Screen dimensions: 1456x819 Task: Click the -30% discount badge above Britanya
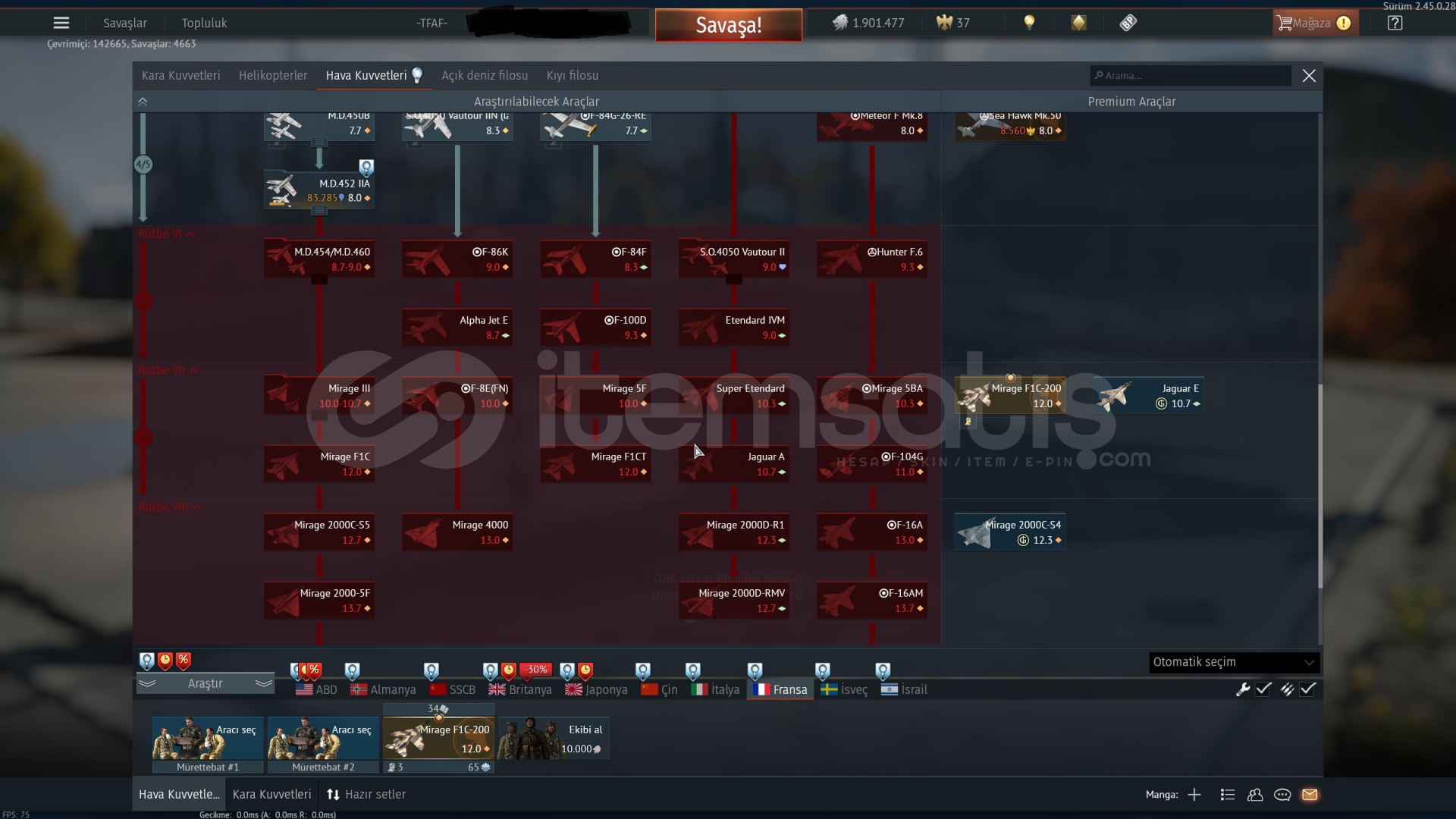point(537,670)
